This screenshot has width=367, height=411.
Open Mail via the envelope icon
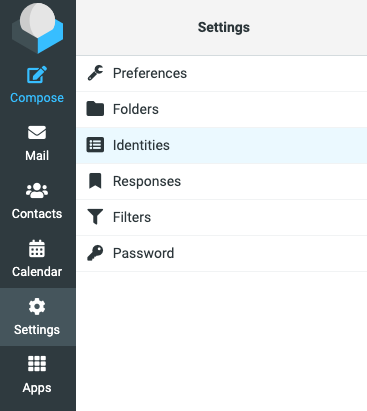[x=37, y=133]
